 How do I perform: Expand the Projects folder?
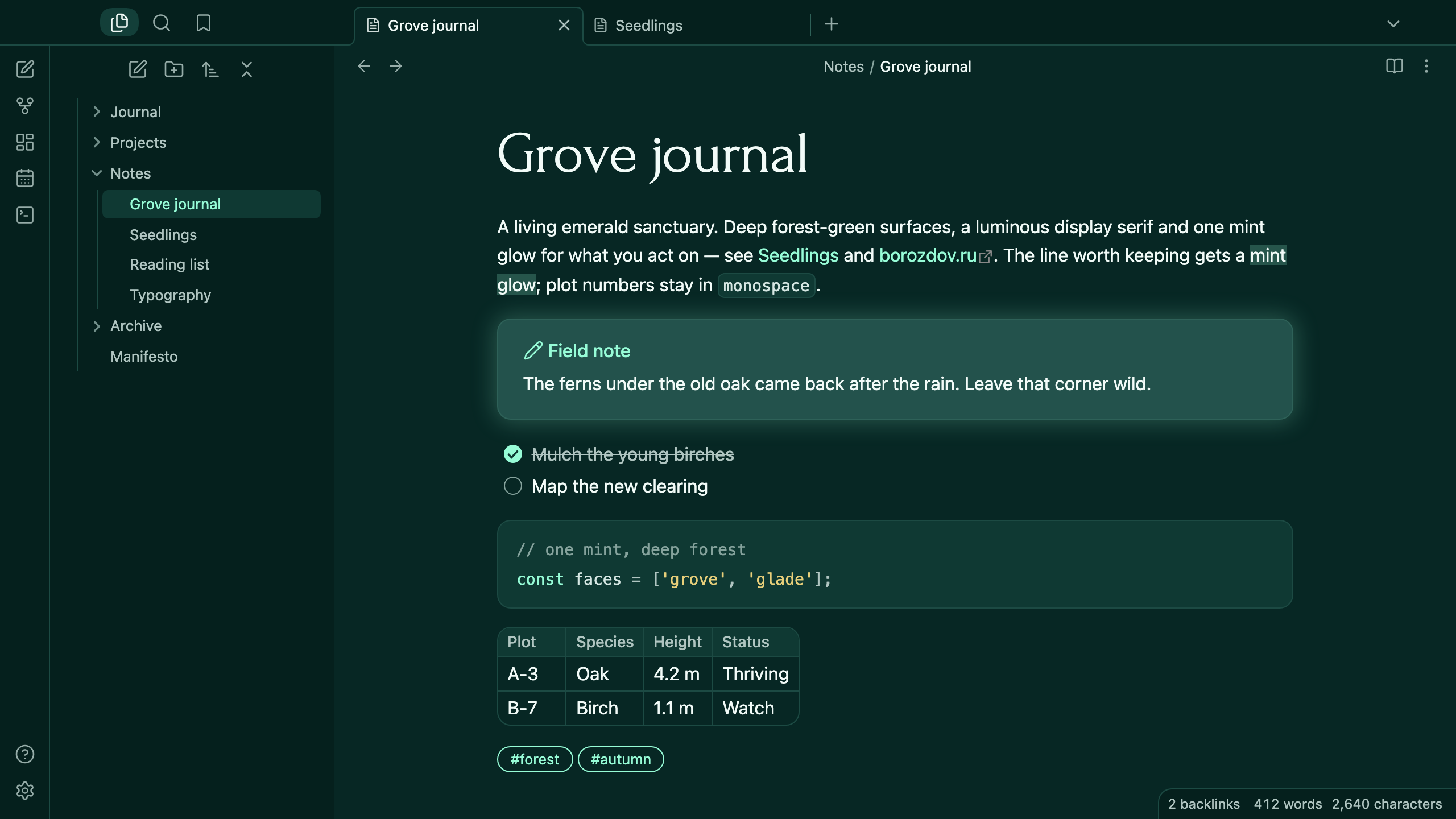(97, 143)
